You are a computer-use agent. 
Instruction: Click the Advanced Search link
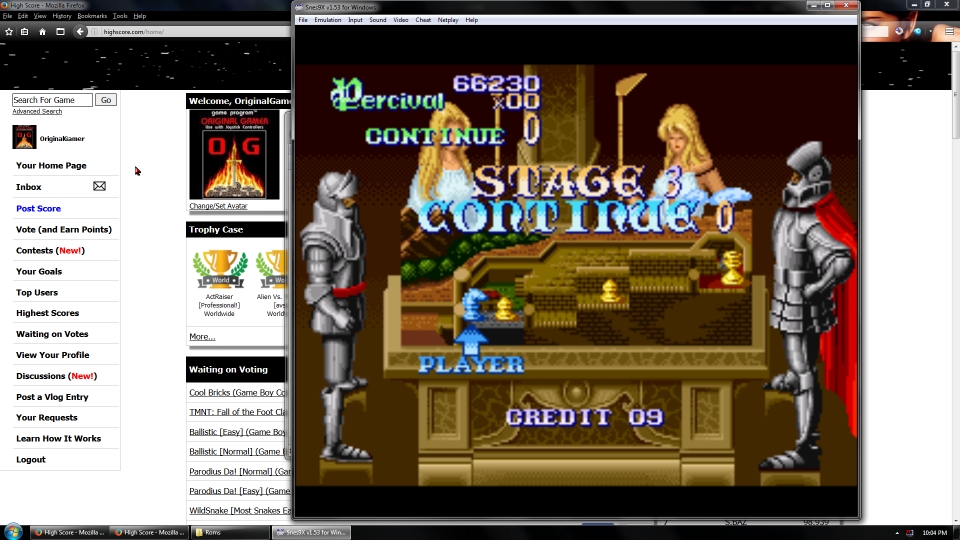(37, 112)
